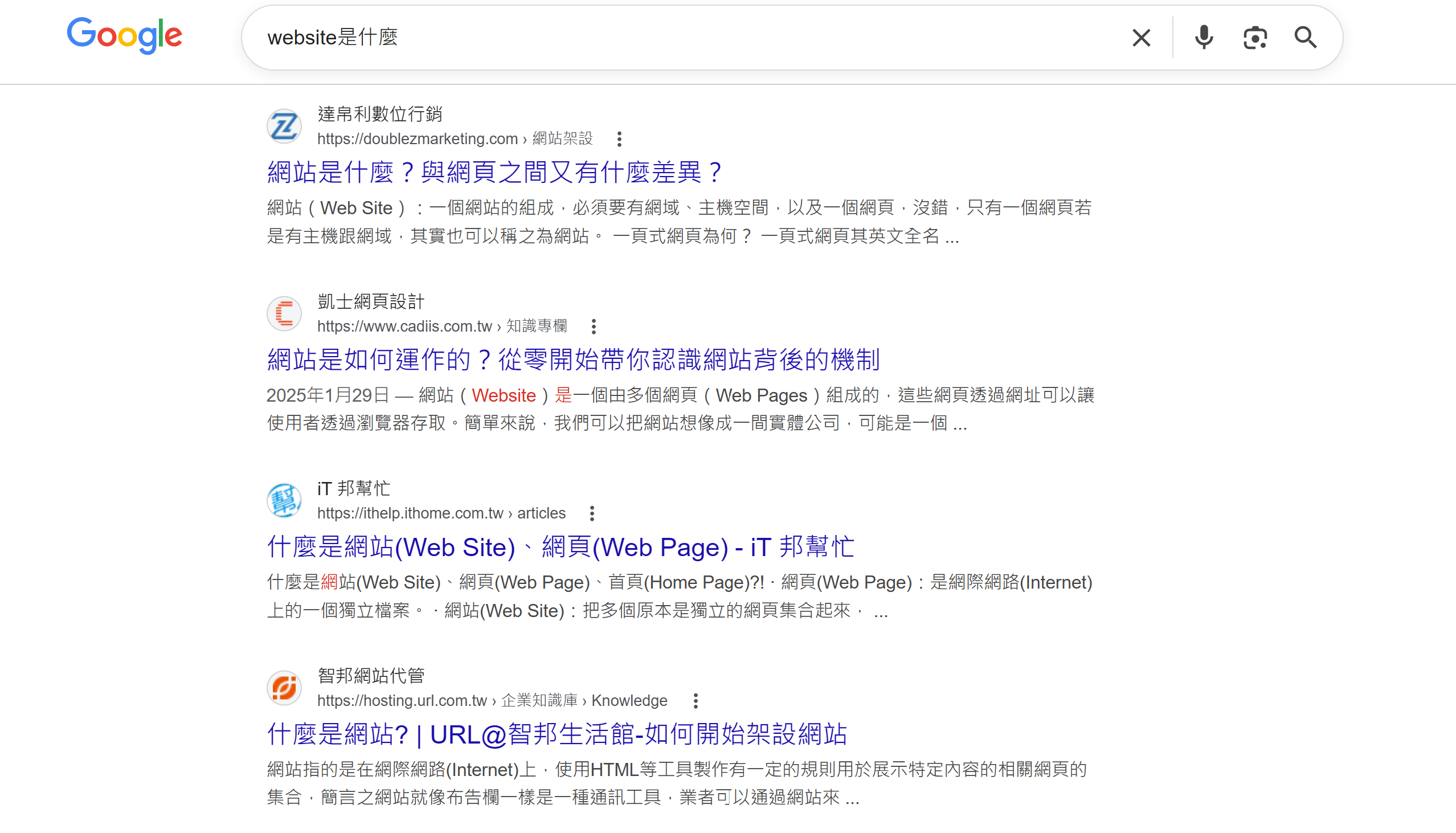Clear the search box with X

[x=1141, y=38]
